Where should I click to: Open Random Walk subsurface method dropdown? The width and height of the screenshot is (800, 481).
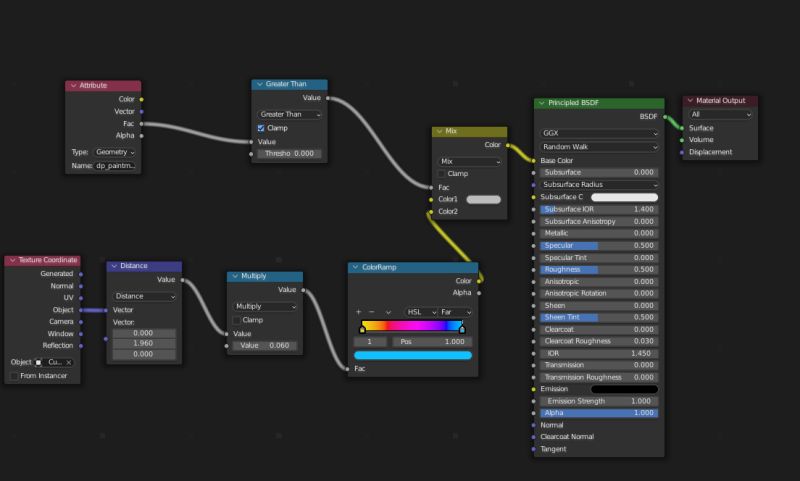pos(599,147)
